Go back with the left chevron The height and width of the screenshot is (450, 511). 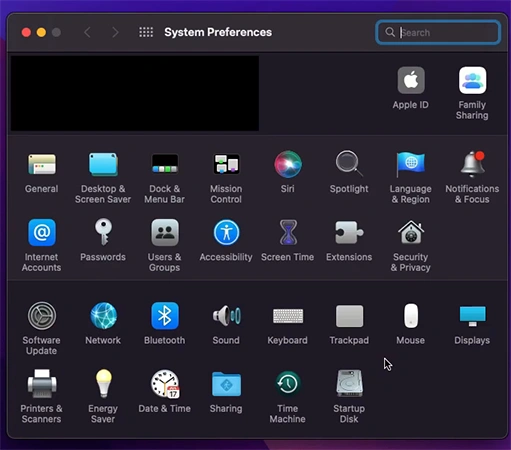[x=87, y=32]
